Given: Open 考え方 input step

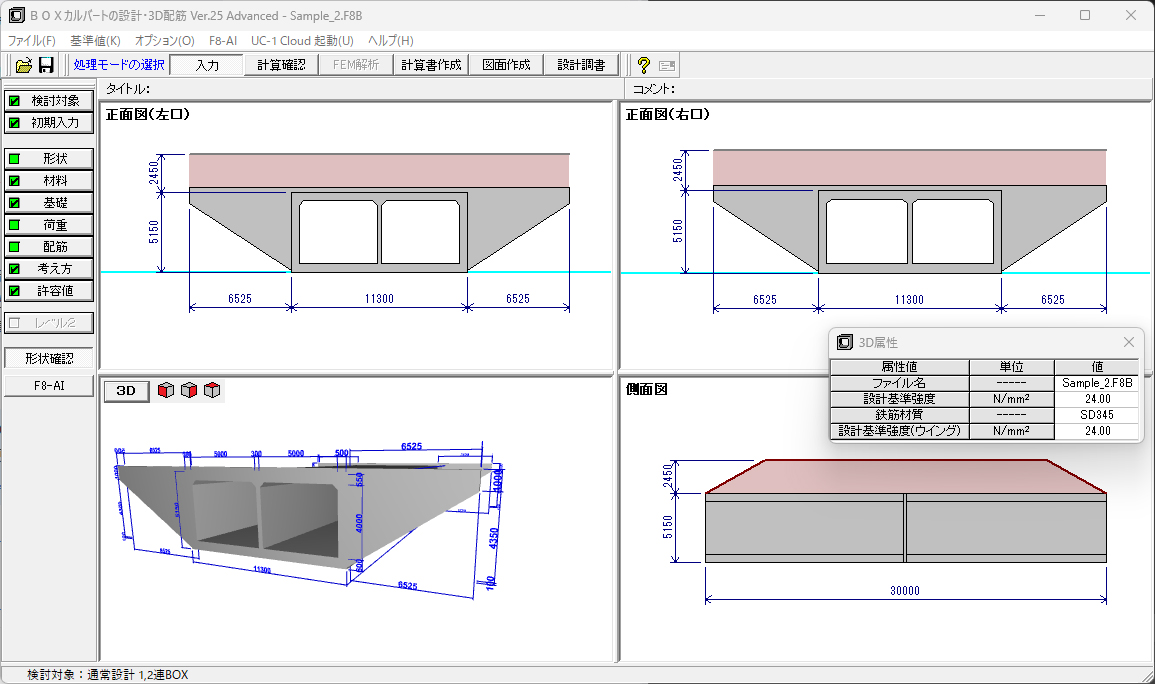Looking at the screenshot, I should [49, 269].
